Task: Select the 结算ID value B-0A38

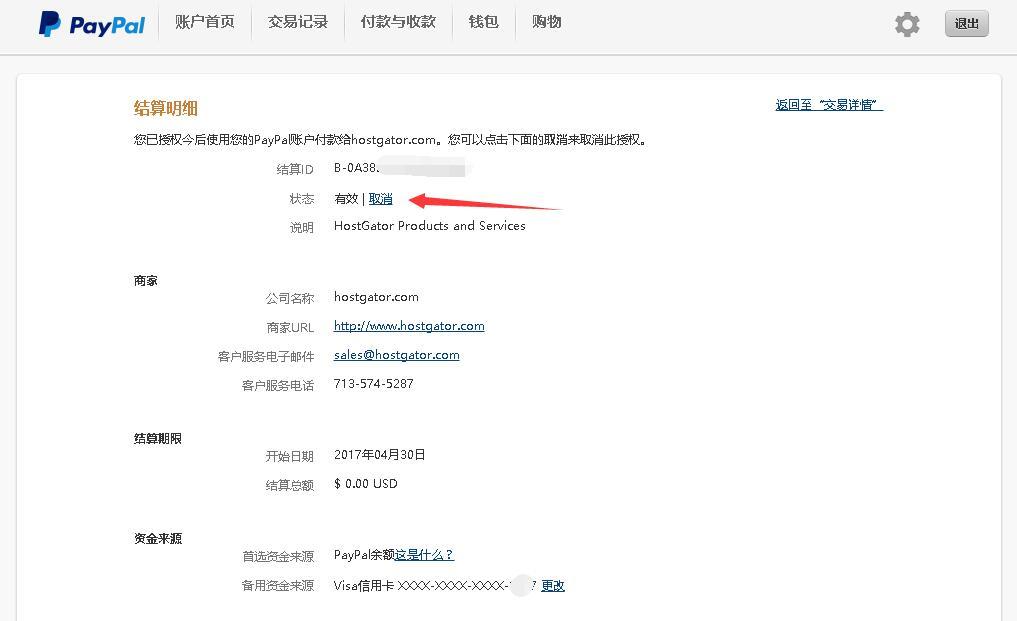Action: click(356, 167)
